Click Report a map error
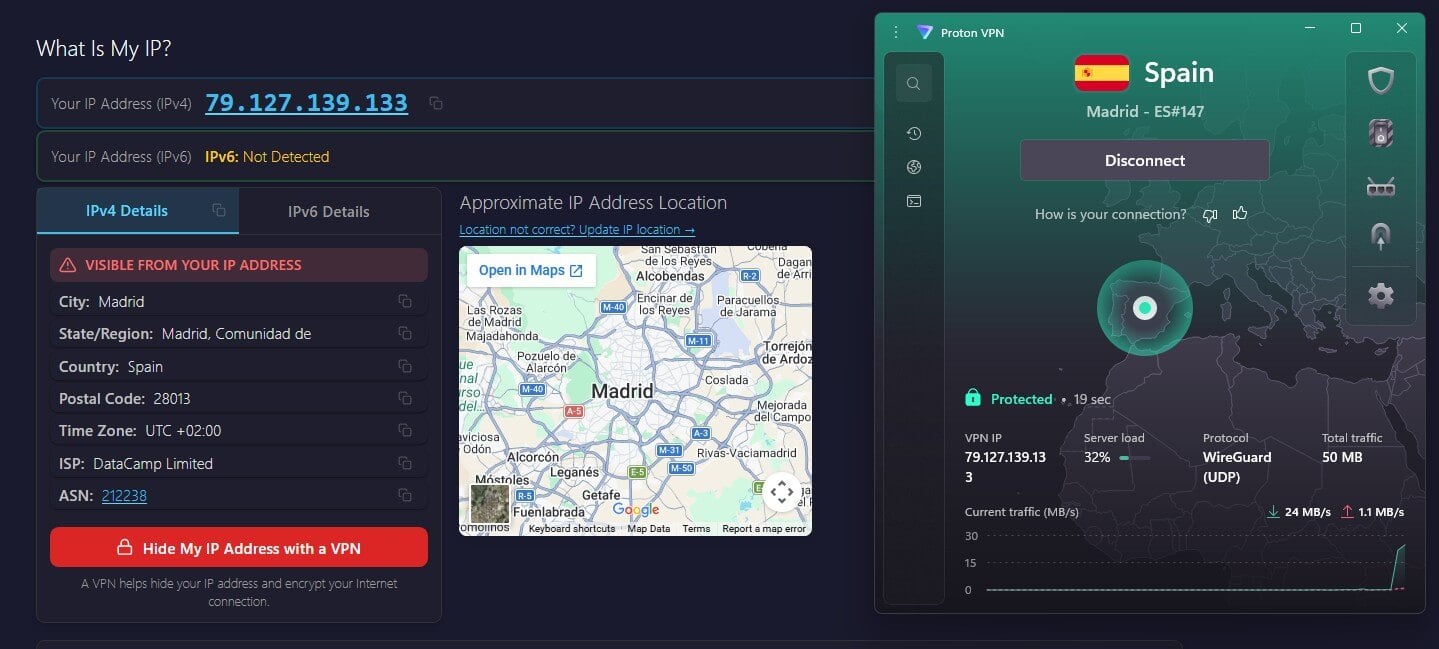This screenshot has height=649, width=1439. point(764,529)
